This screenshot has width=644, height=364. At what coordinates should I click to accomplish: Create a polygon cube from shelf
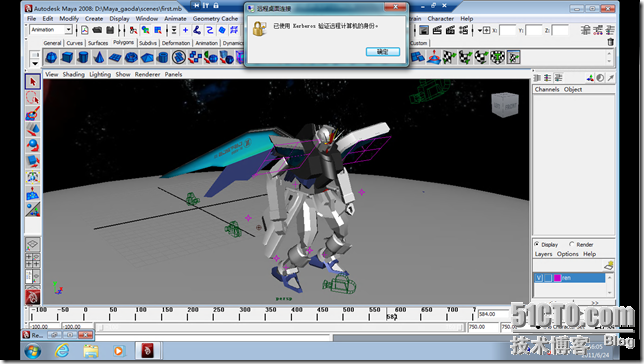67,57
